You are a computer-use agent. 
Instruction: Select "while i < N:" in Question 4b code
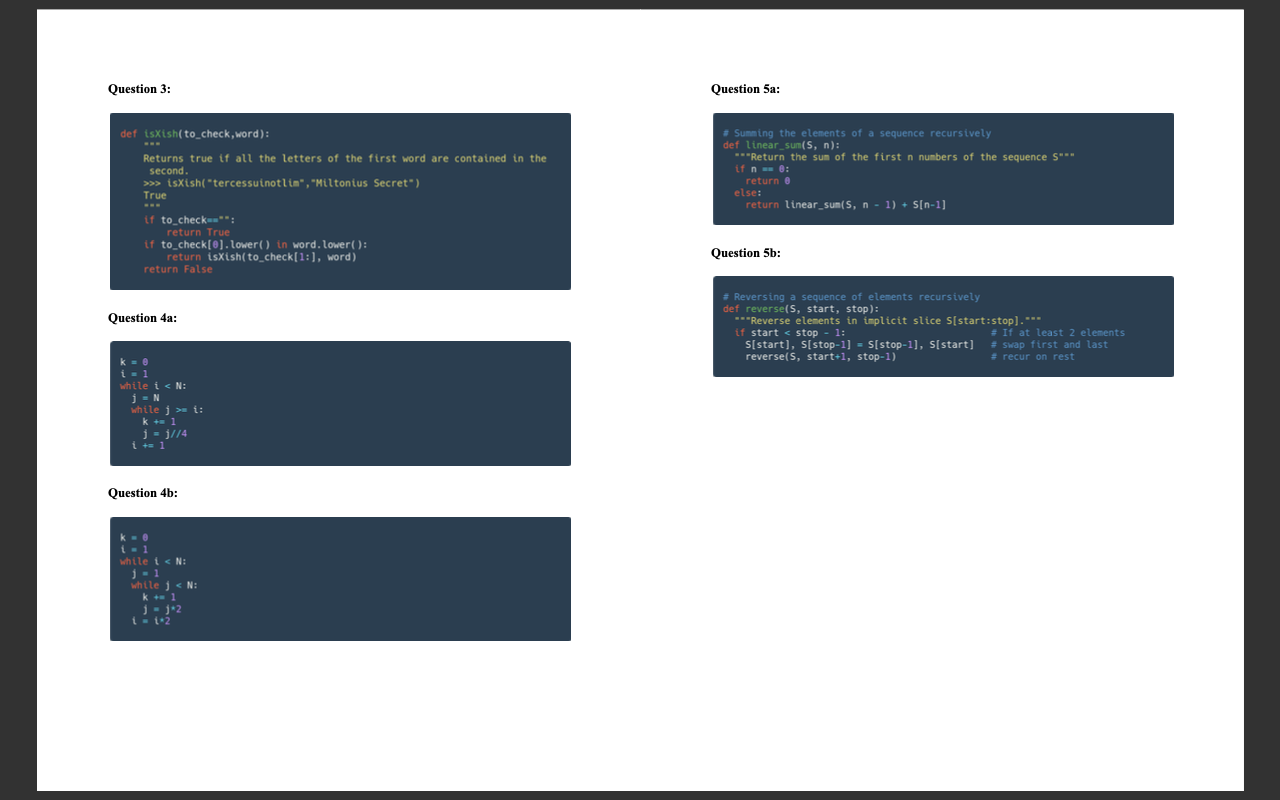click(x=153, y=561)
